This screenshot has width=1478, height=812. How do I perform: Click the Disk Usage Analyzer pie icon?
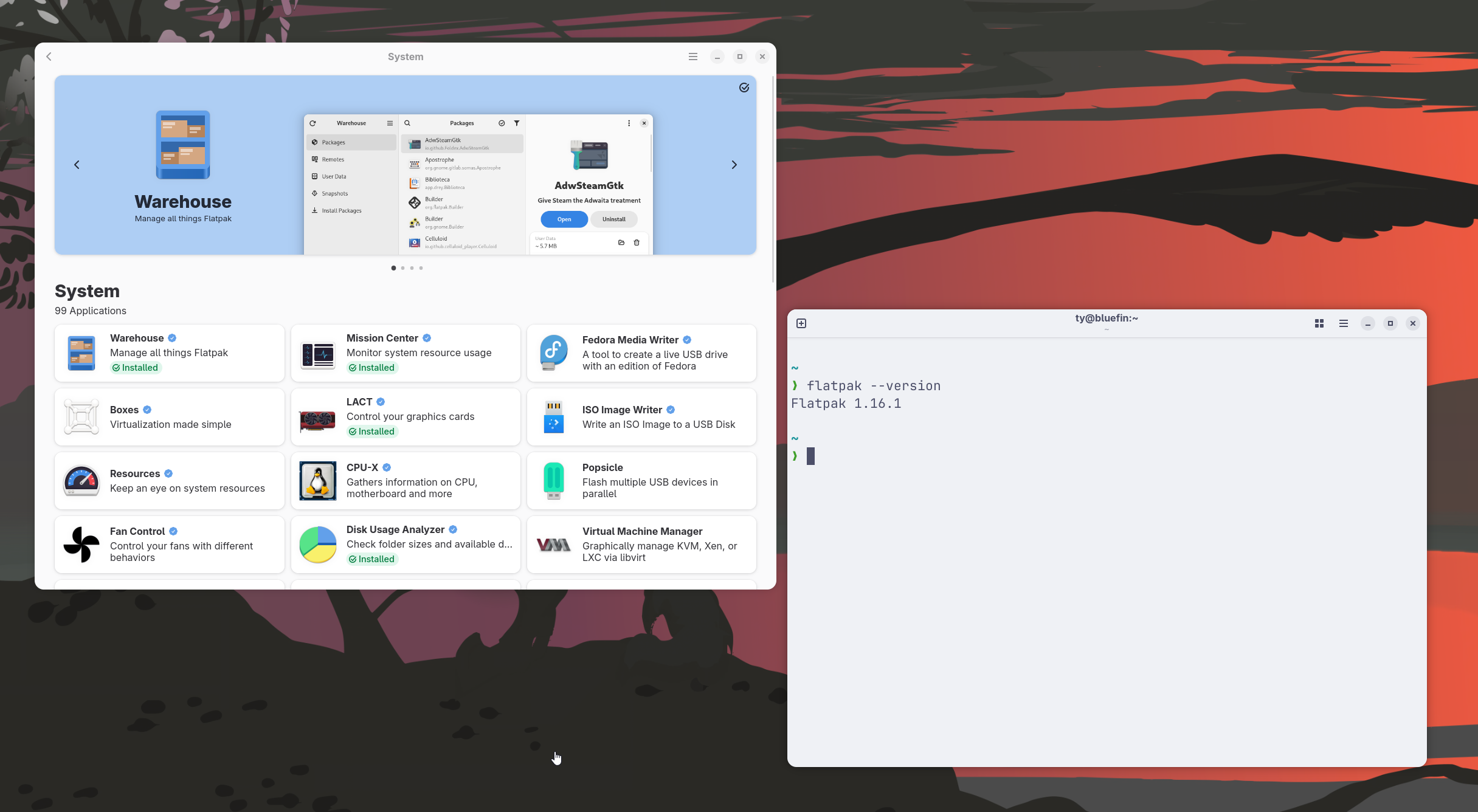317,545
